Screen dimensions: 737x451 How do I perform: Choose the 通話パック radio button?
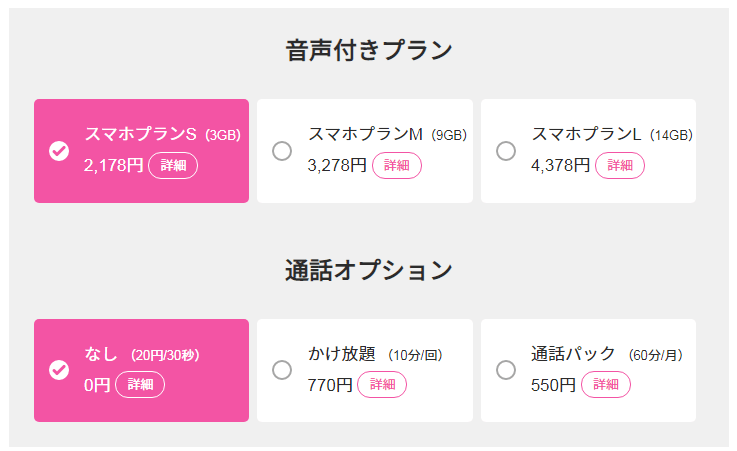click(506, 370)
